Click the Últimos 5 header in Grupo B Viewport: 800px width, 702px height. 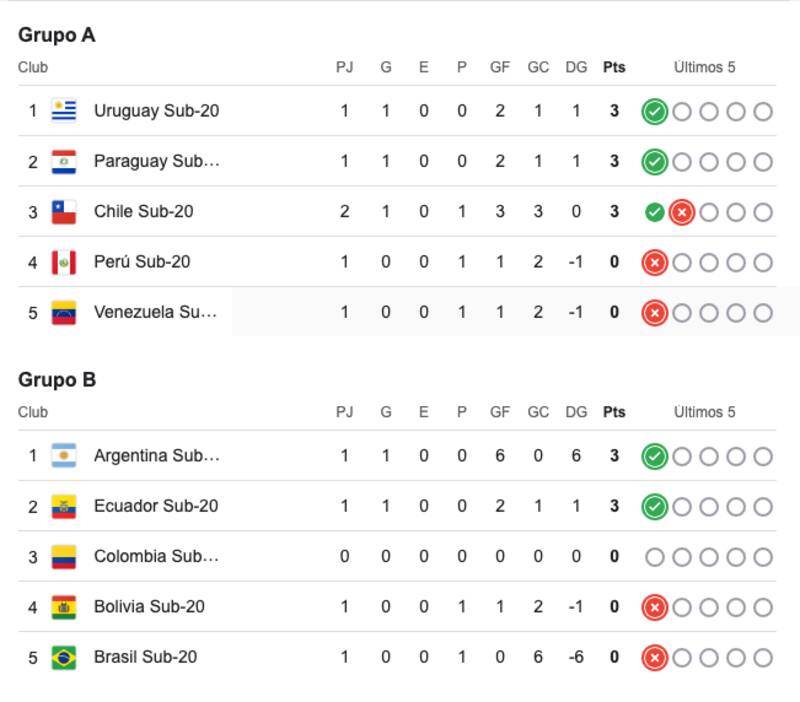(704, 412)
